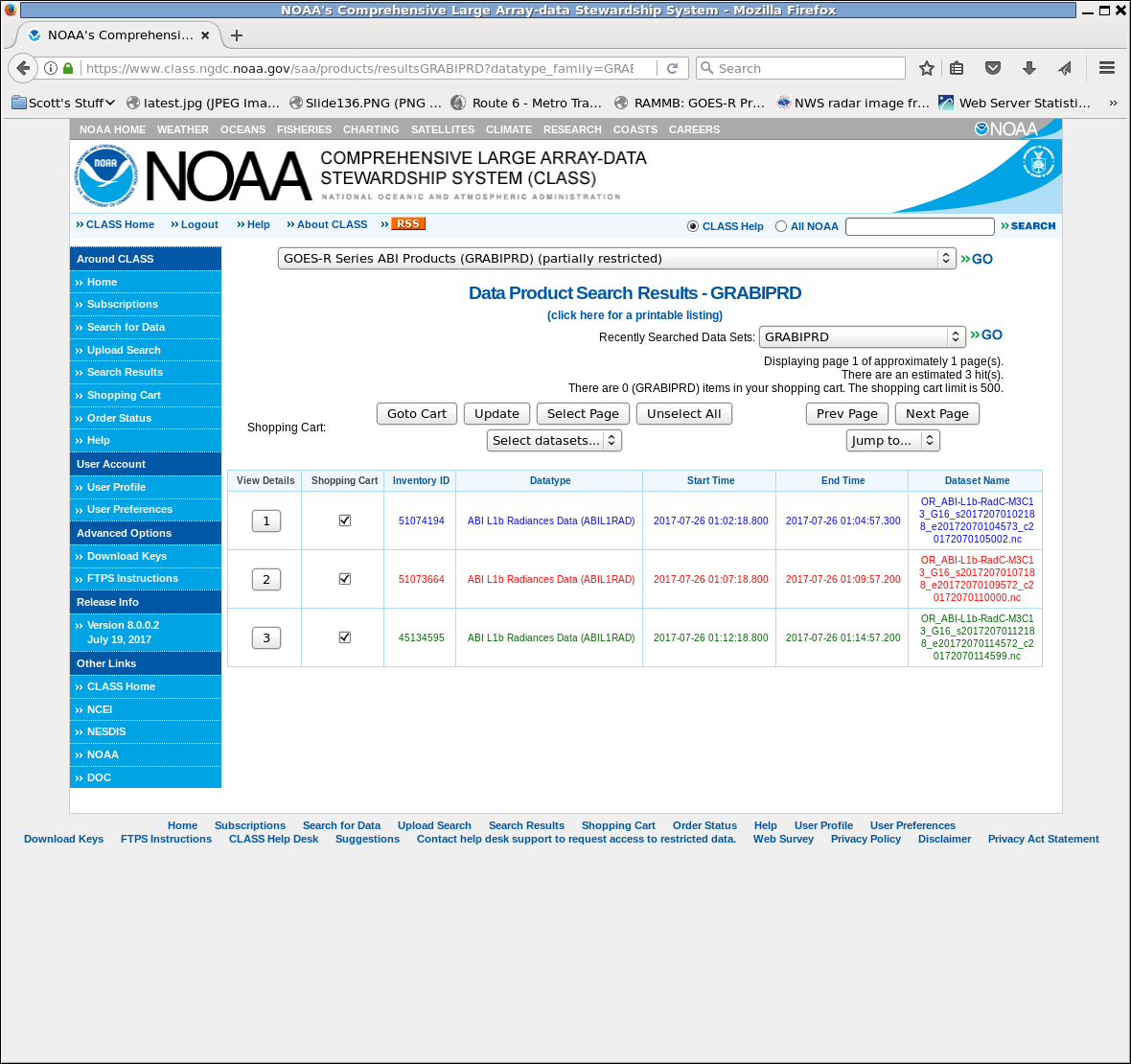
Task: Click the Department of Commerce seal
Action: [x=1038, y=161]
